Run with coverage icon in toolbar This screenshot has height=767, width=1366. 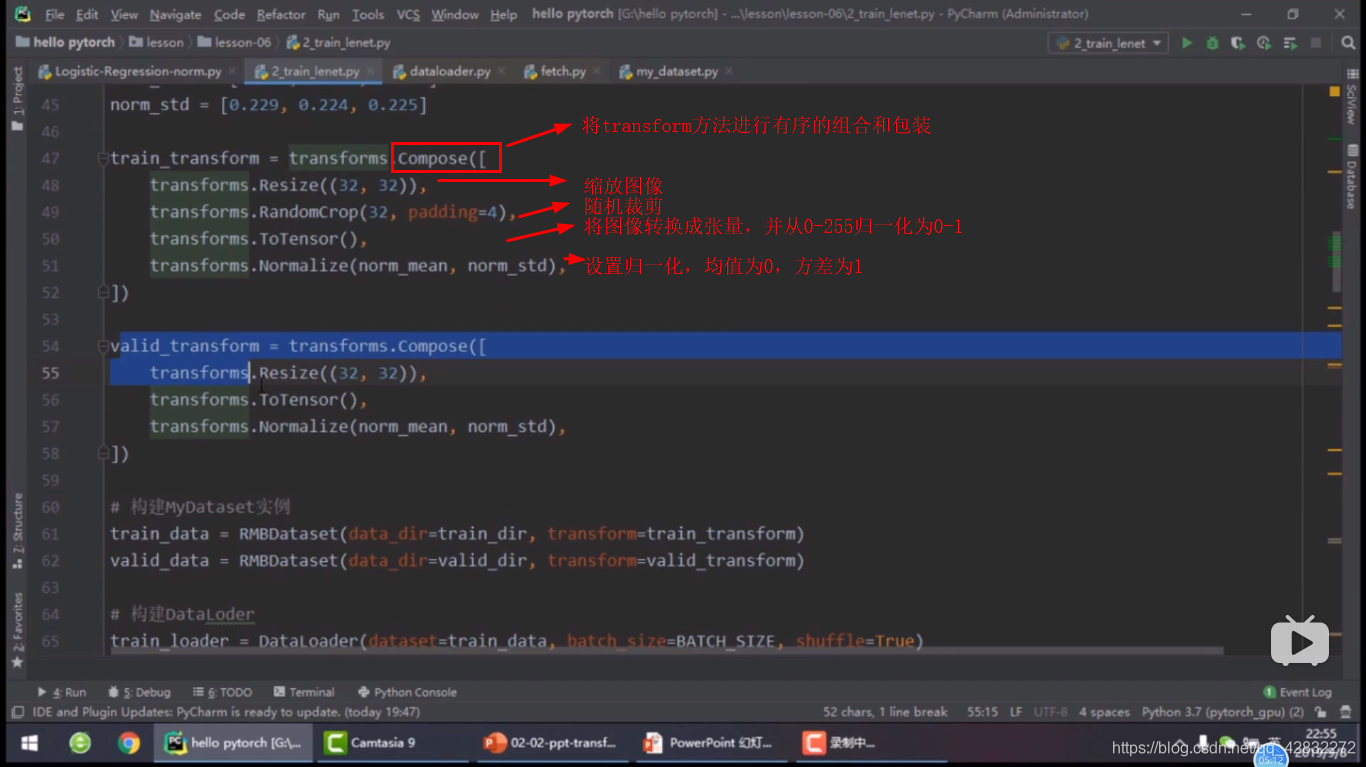point(1238,43)
